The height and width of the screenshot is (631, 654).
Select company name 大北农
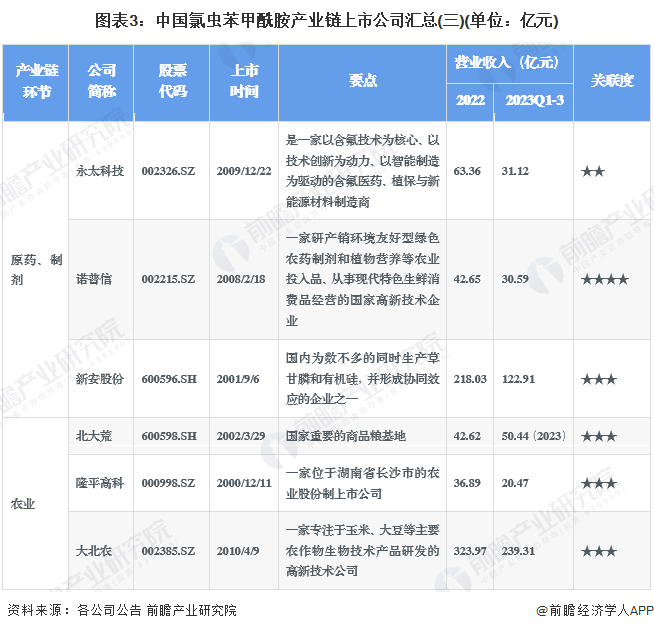pos(94,551)
